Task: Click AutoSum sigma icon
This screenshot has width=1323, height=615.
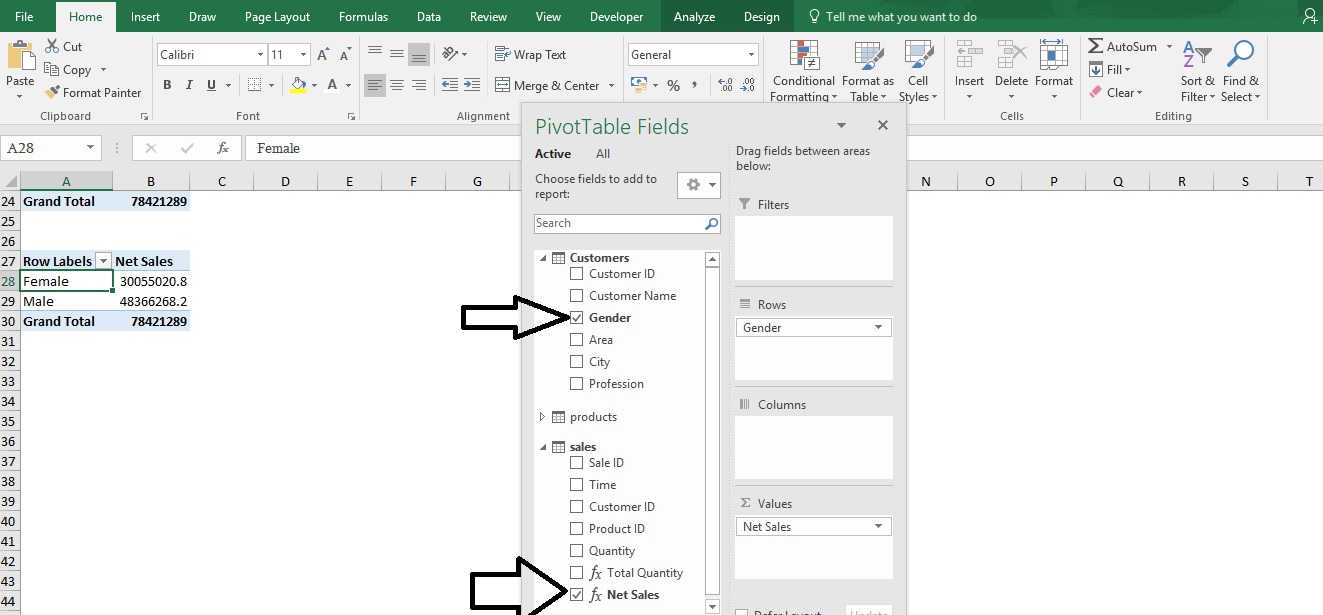Action: 1095,46
